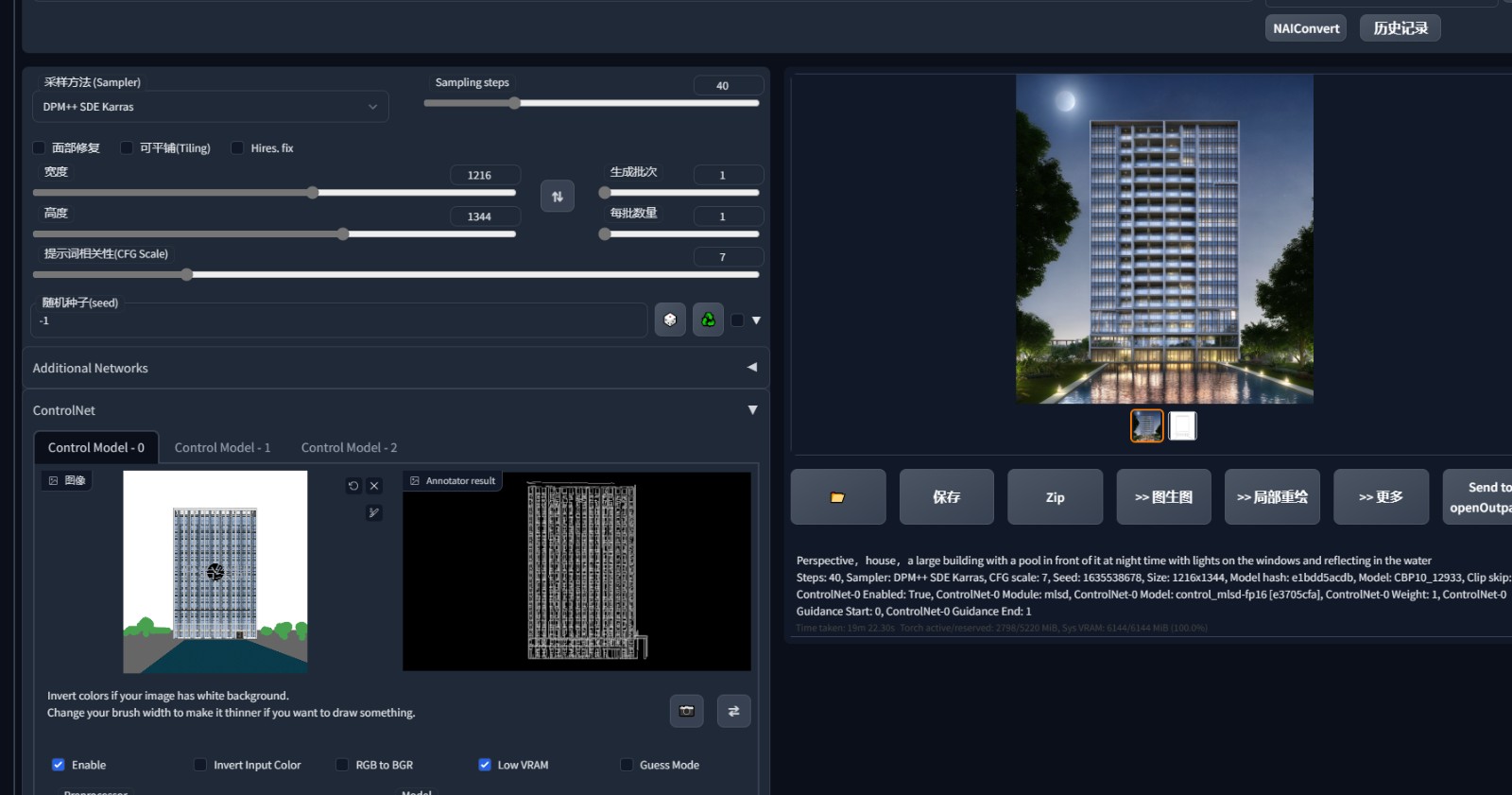
Task: Reuse last seed via green recycle icon
Action: (x=708, y=320)
